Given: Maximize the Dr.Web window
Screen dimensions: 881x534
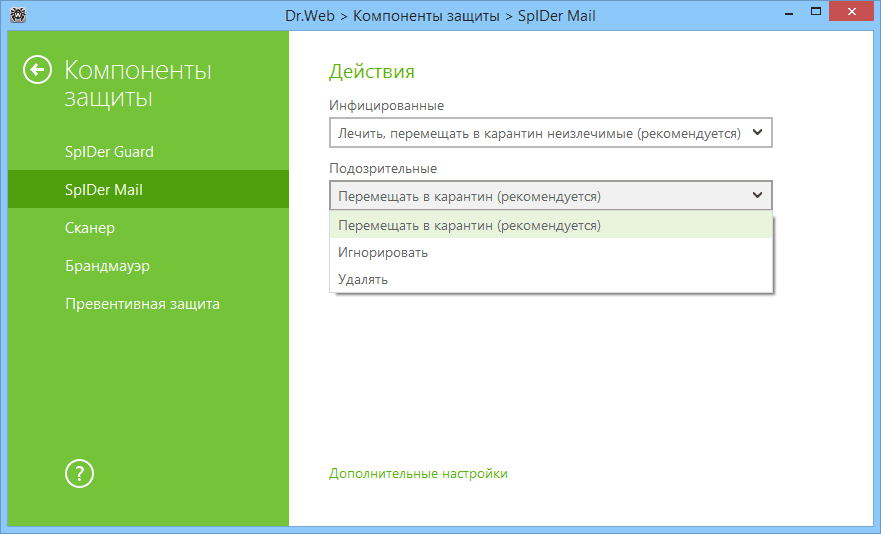Looking at the screenshot, I should click(816, 12).
